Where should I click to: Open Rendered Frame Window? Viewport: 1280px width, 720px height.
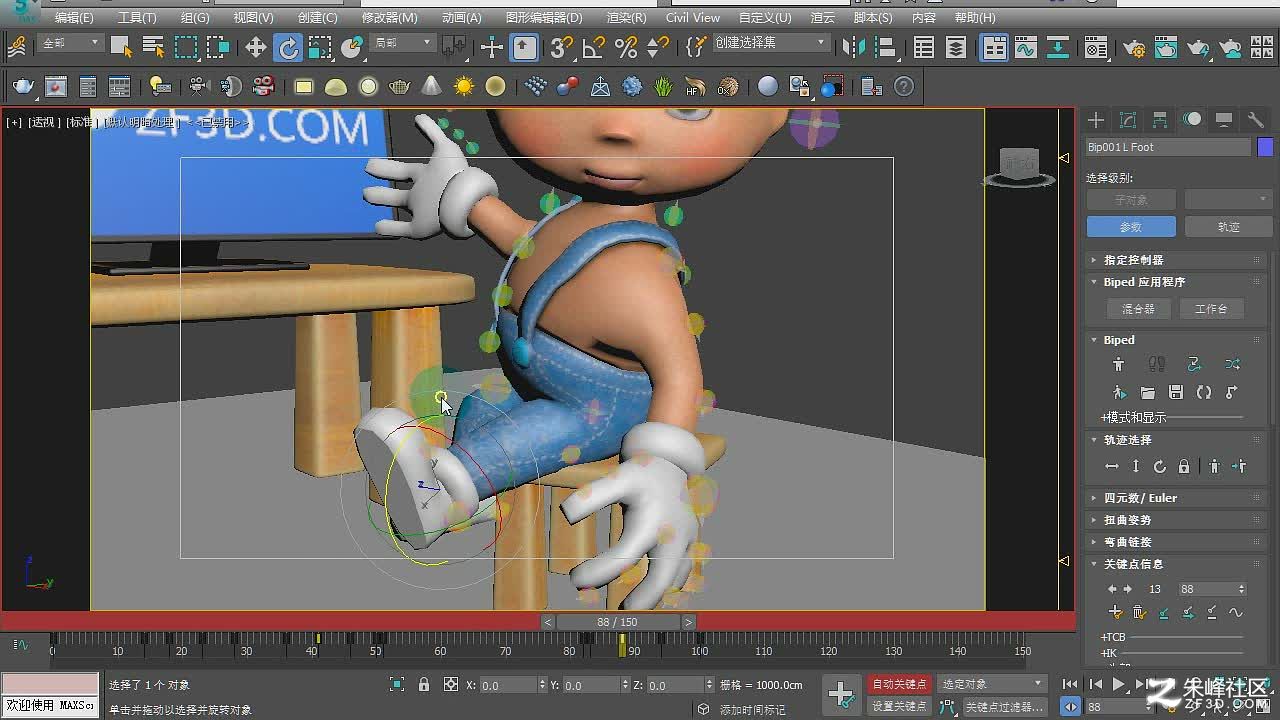[x=1165, y=47]
